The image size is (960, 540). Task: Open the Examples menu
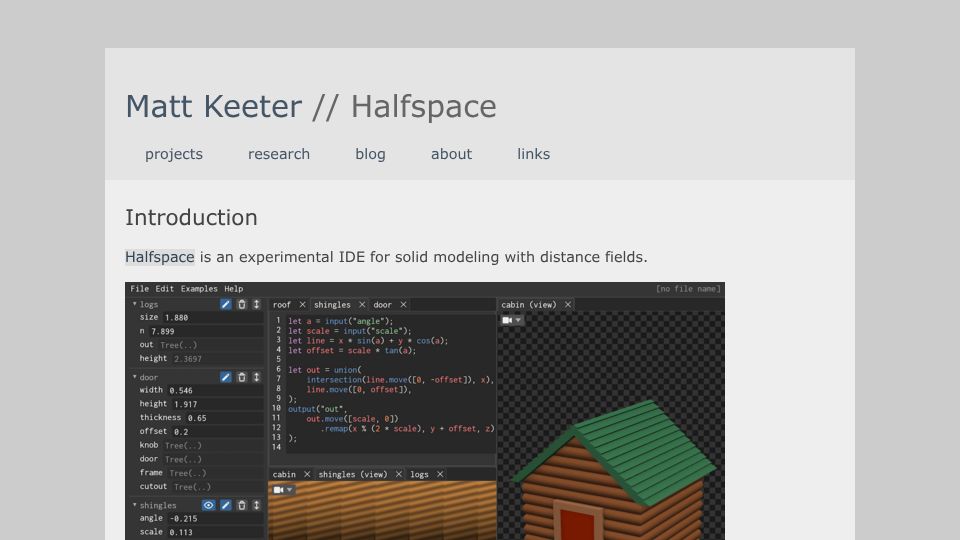(199, 289)
